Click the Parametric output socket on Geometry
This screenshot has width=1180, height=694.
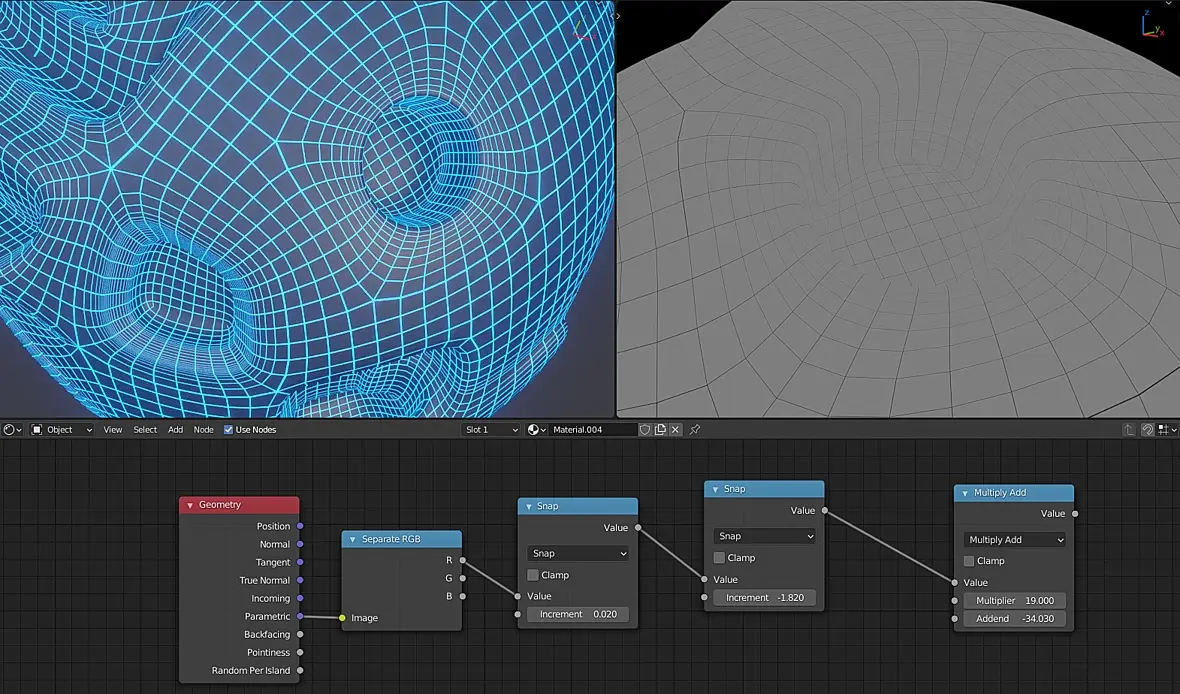[300, 616]
